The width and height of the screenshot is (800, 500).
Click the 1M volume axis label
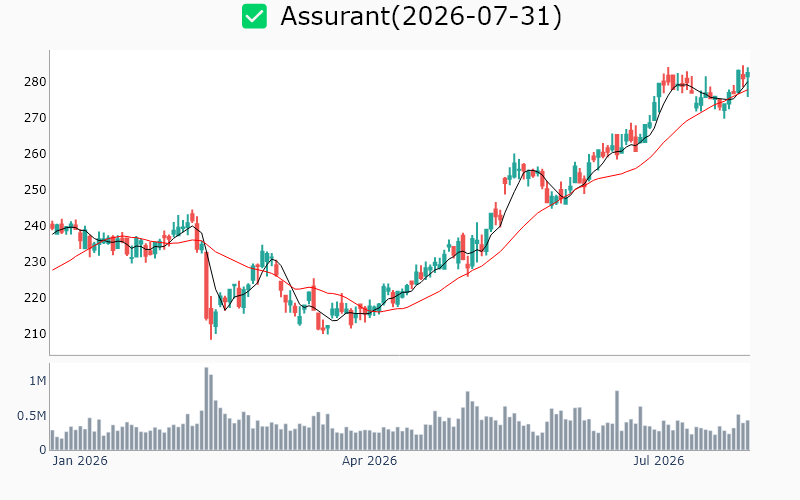(x=38, y=381)
